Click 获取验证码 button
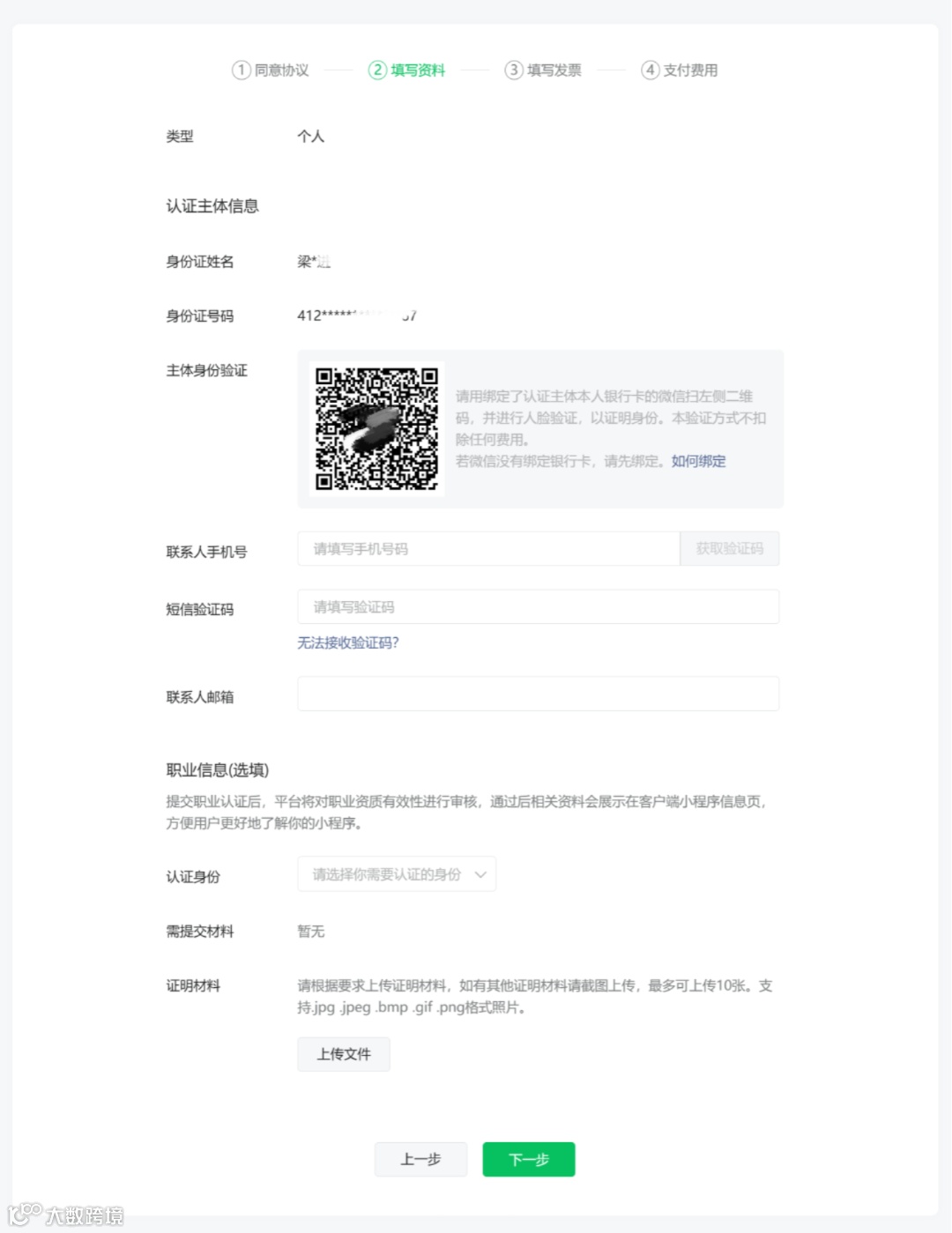952x1233 pixels. tap(730, 548)
